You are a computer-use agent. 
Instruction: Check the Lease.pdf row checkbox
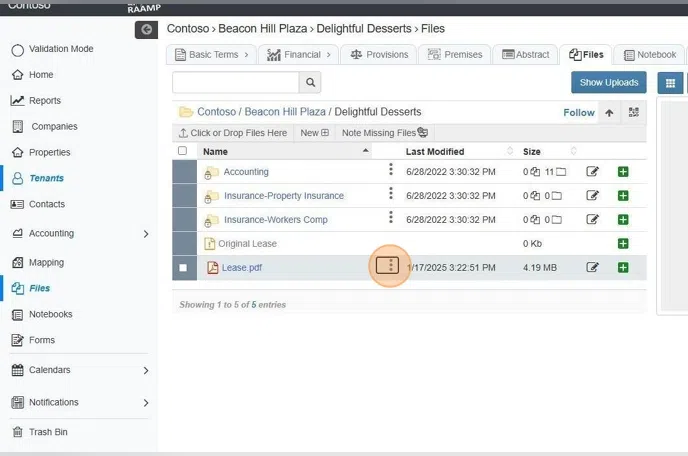182,268
